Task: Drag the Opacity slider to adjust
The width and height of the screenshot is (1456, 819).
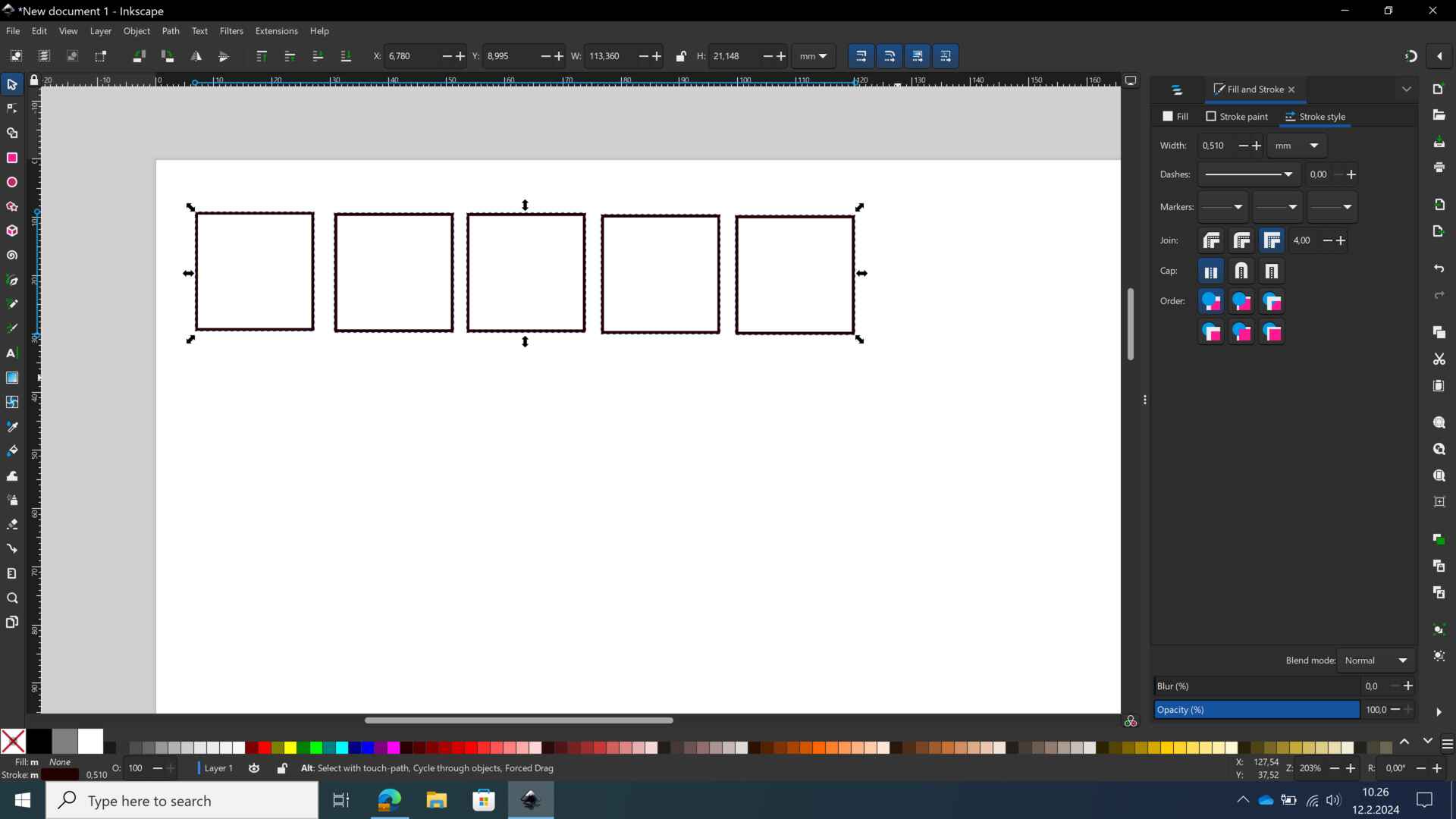Action: (x=1257, y=709)
